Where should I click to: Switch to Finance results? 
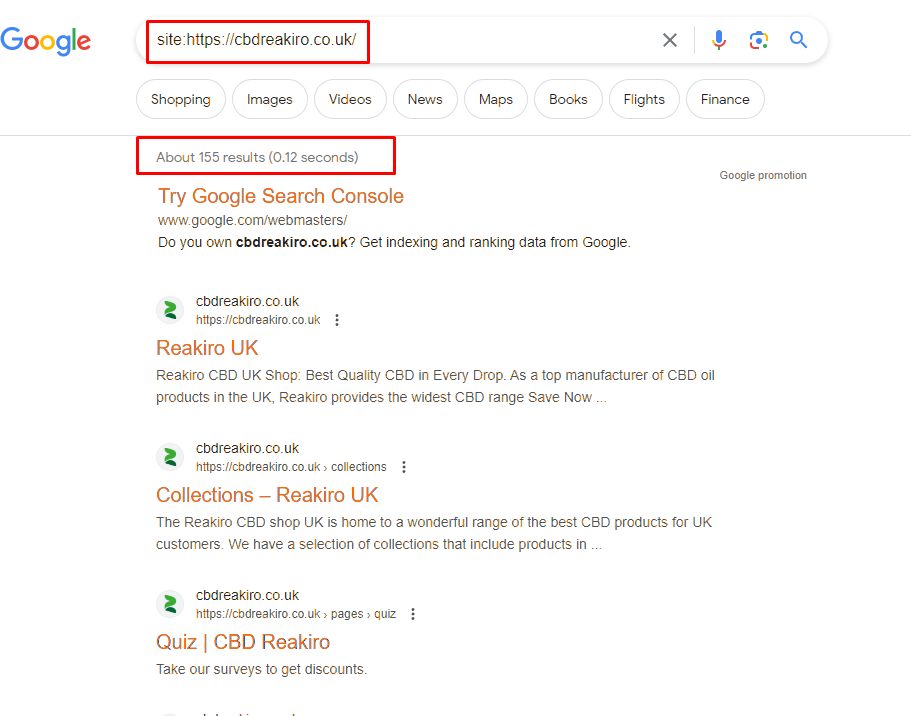click(725, 99)
